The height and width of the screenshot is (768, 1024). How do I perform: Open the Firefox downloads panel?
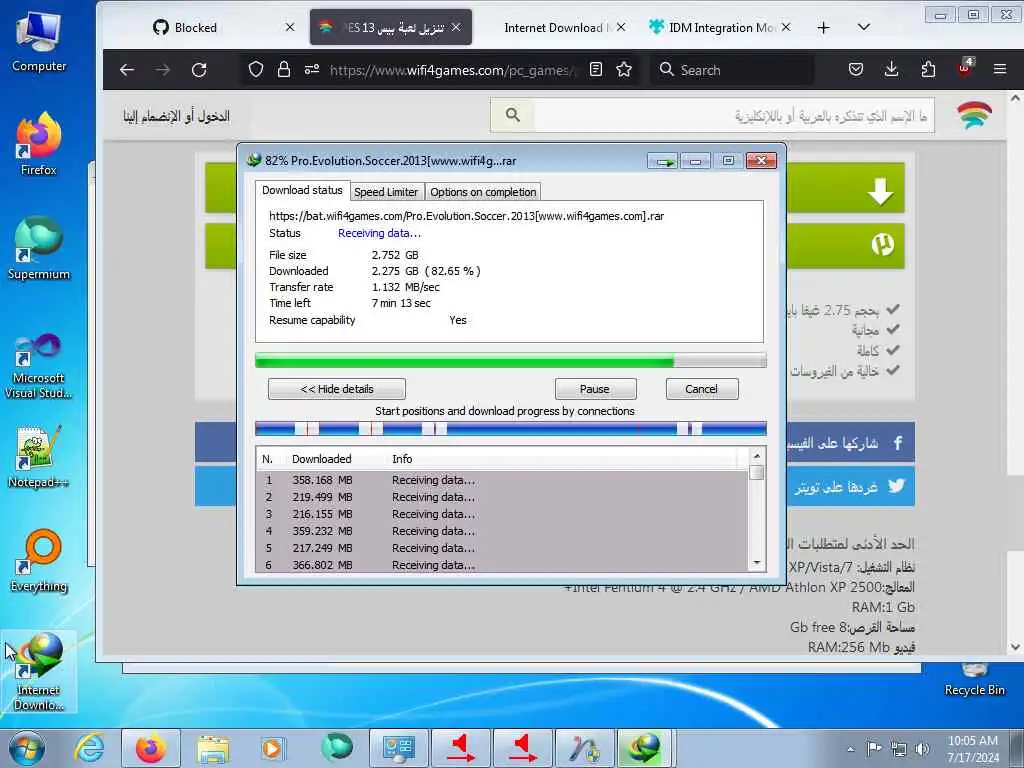click(x=891, y=70)
